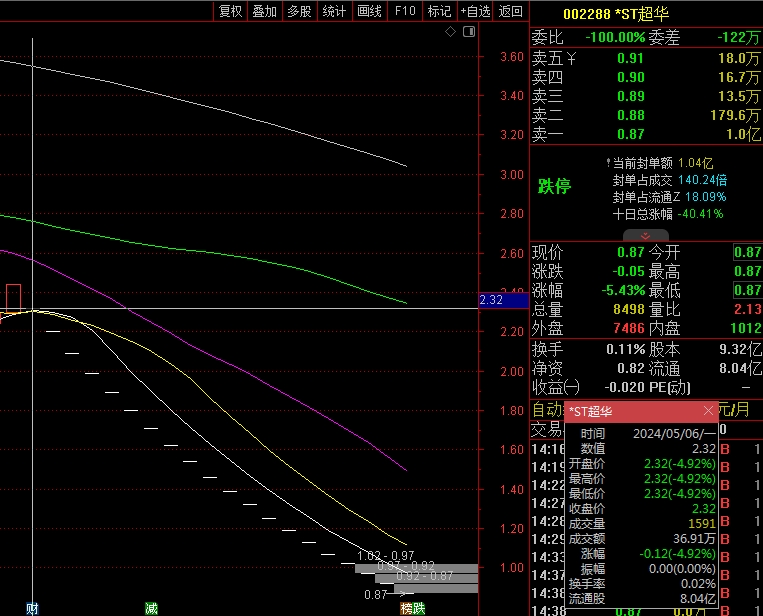Click the 委比 -100.00% value
This screenshot has width=763, height=616.
pyautogui.click(x=615, y=37)
